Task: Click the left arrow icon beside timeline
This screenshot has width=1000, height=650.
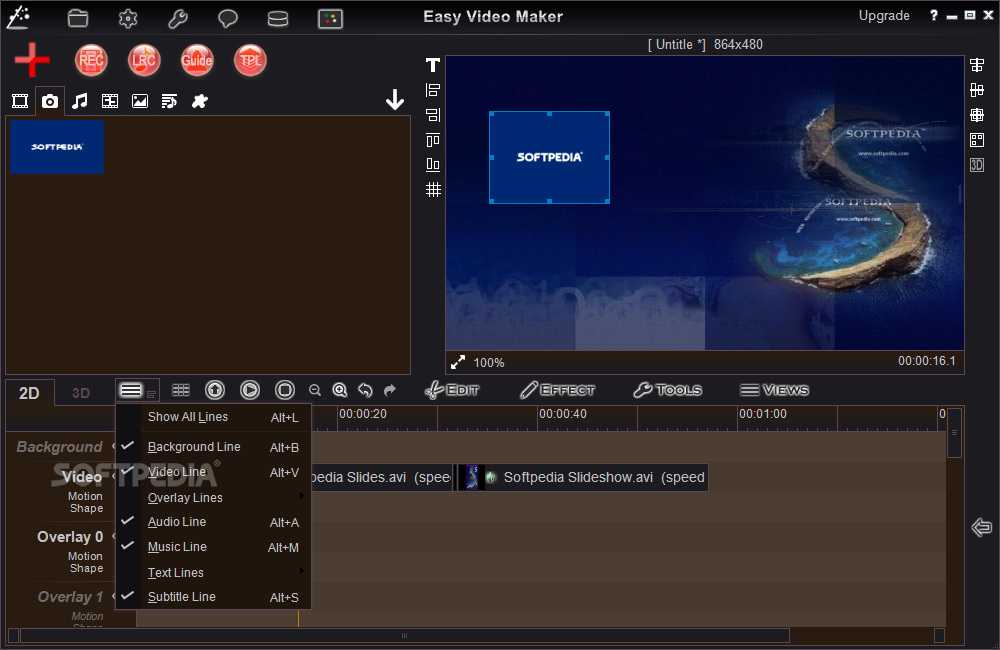Action: pyautogui.click(x=982, y=527)
